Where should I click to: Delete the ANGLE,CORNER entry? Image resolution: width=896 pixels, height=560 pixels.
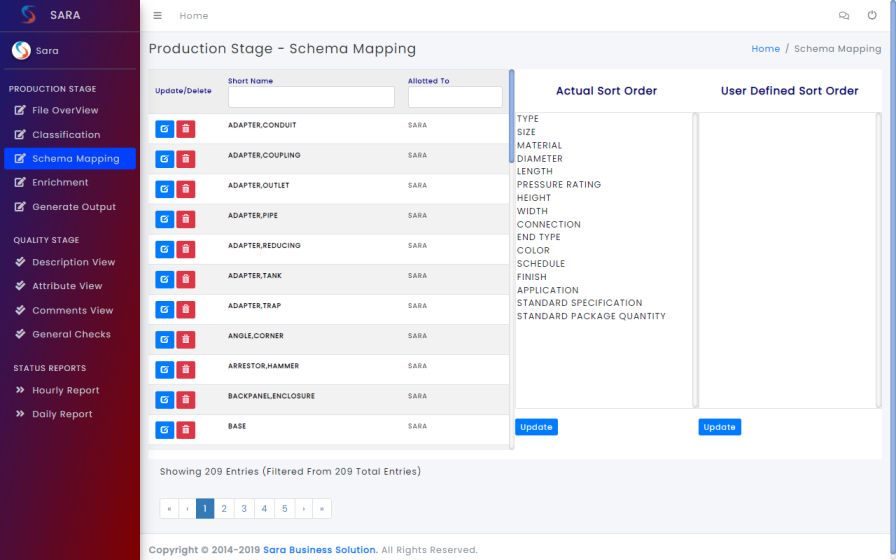coord(186,339)
